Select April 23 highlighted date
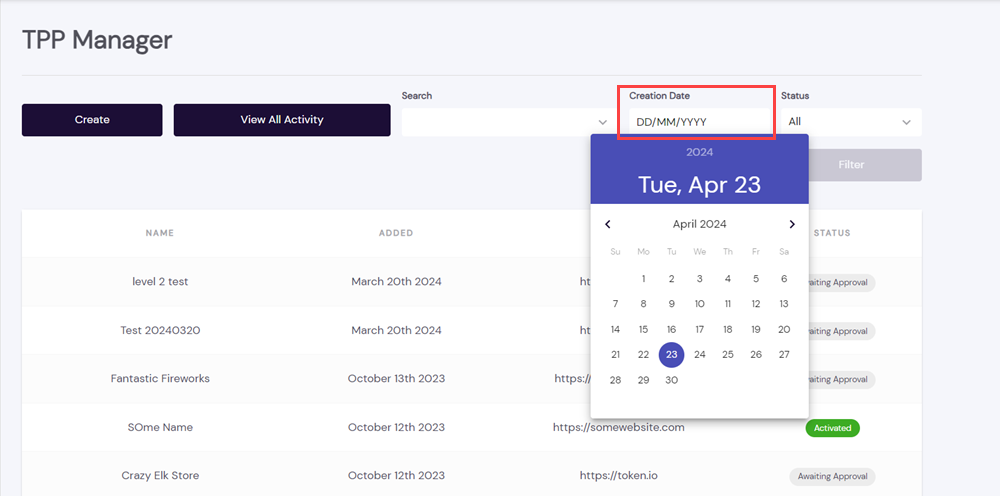 point(671,354)
